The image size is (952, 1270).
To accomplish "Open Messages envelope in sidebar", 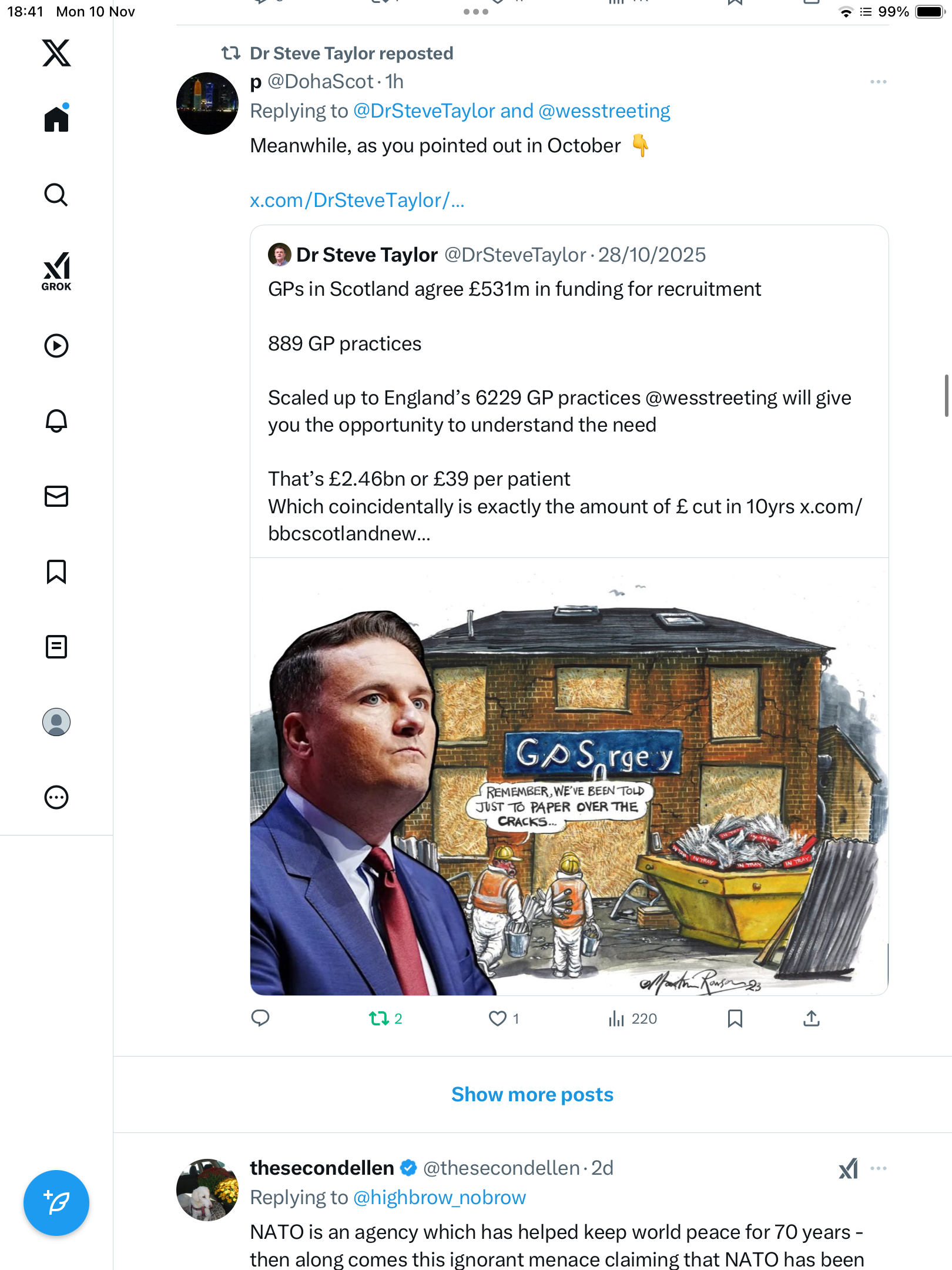I will [56, 496].
